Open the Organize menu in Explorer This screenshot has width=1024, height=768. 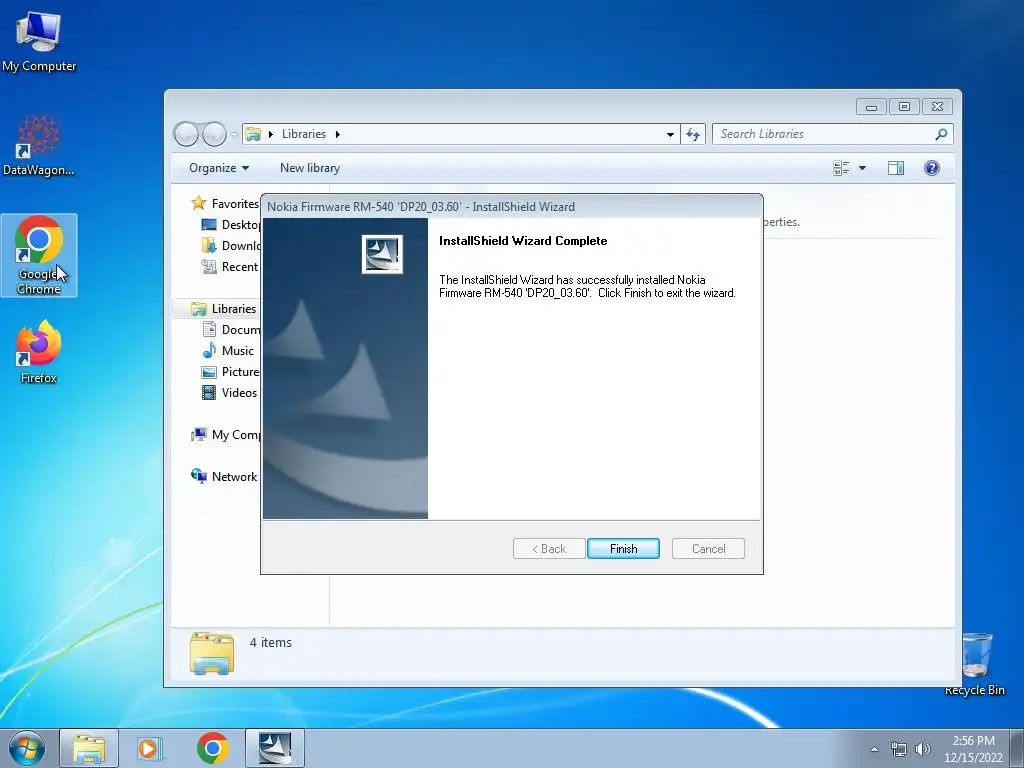point(219,168)
